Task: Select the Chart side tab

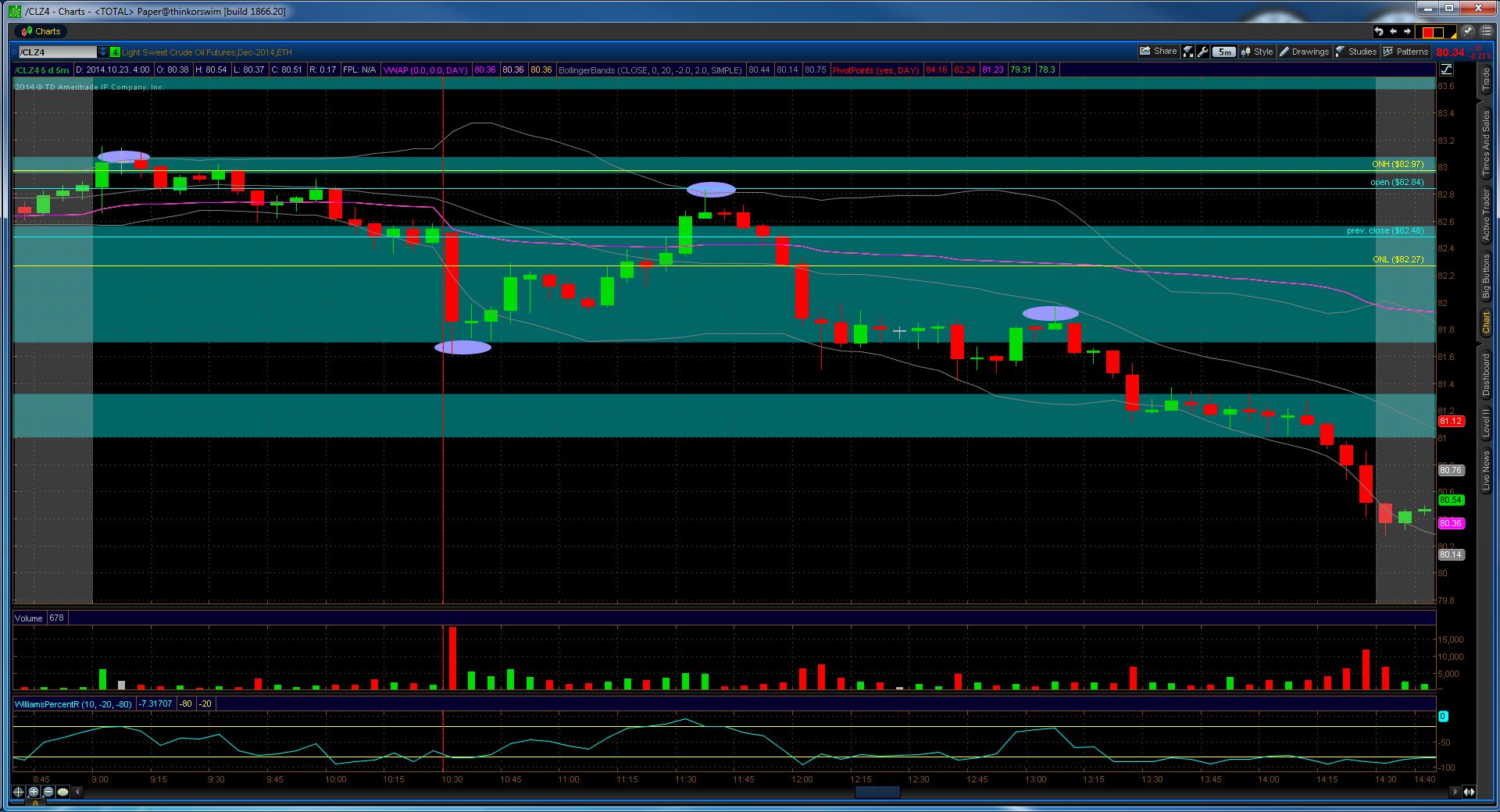Action: point(1486,323)
